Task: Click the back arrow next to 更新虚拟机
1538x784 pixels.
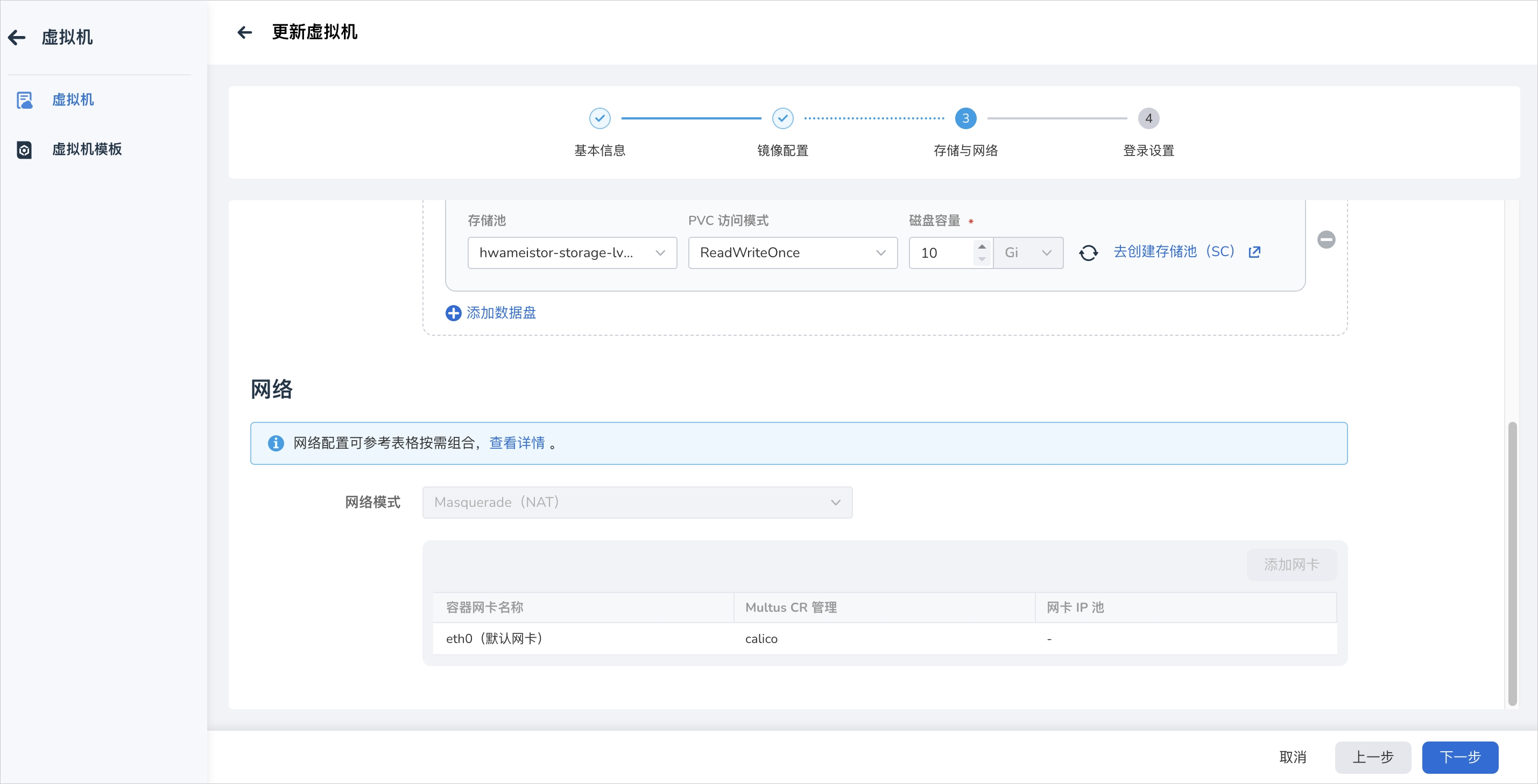Action: point(245,32)
